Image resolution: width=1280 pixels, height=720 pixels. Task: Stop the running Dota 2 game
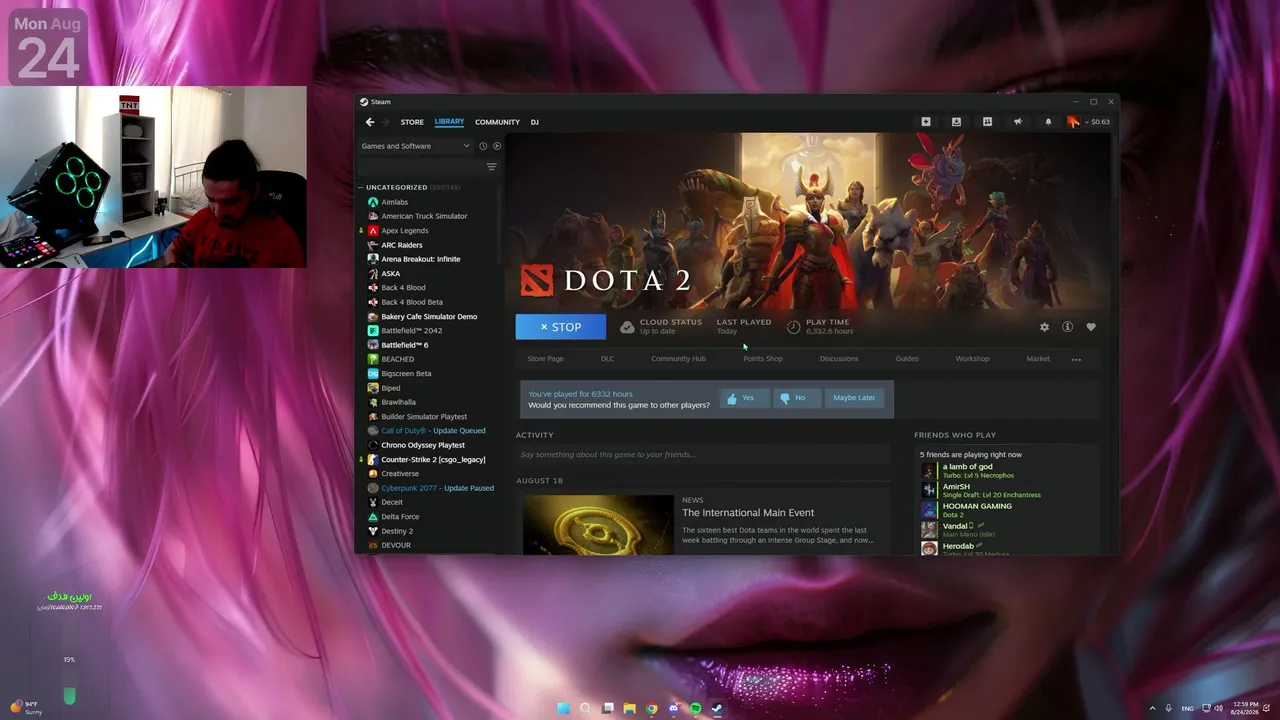[x=561, y=327]
